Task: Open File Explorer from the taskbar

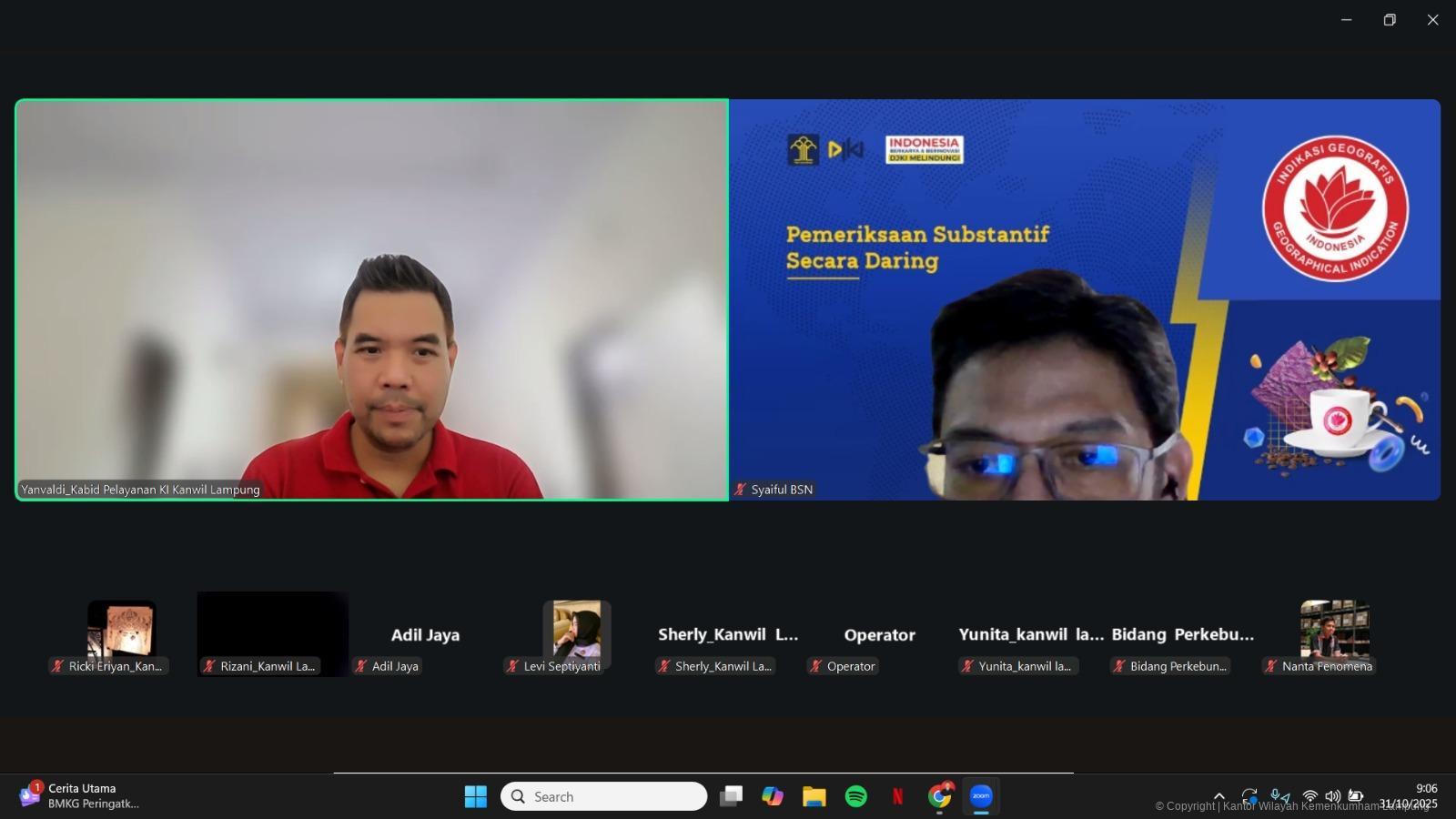Action: (814, 796)
